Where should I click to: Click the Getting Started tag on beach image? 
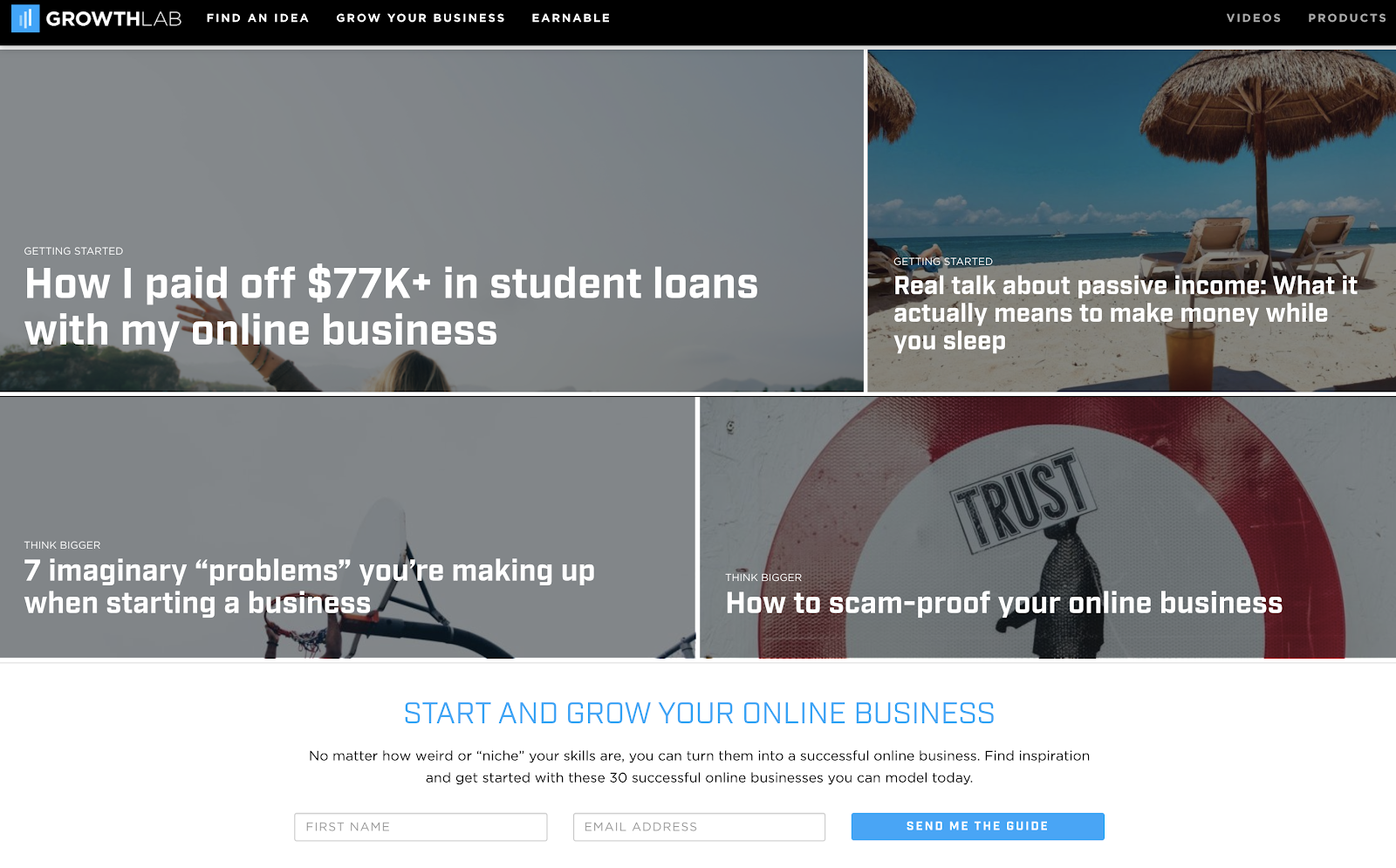[x=942, y=262]
